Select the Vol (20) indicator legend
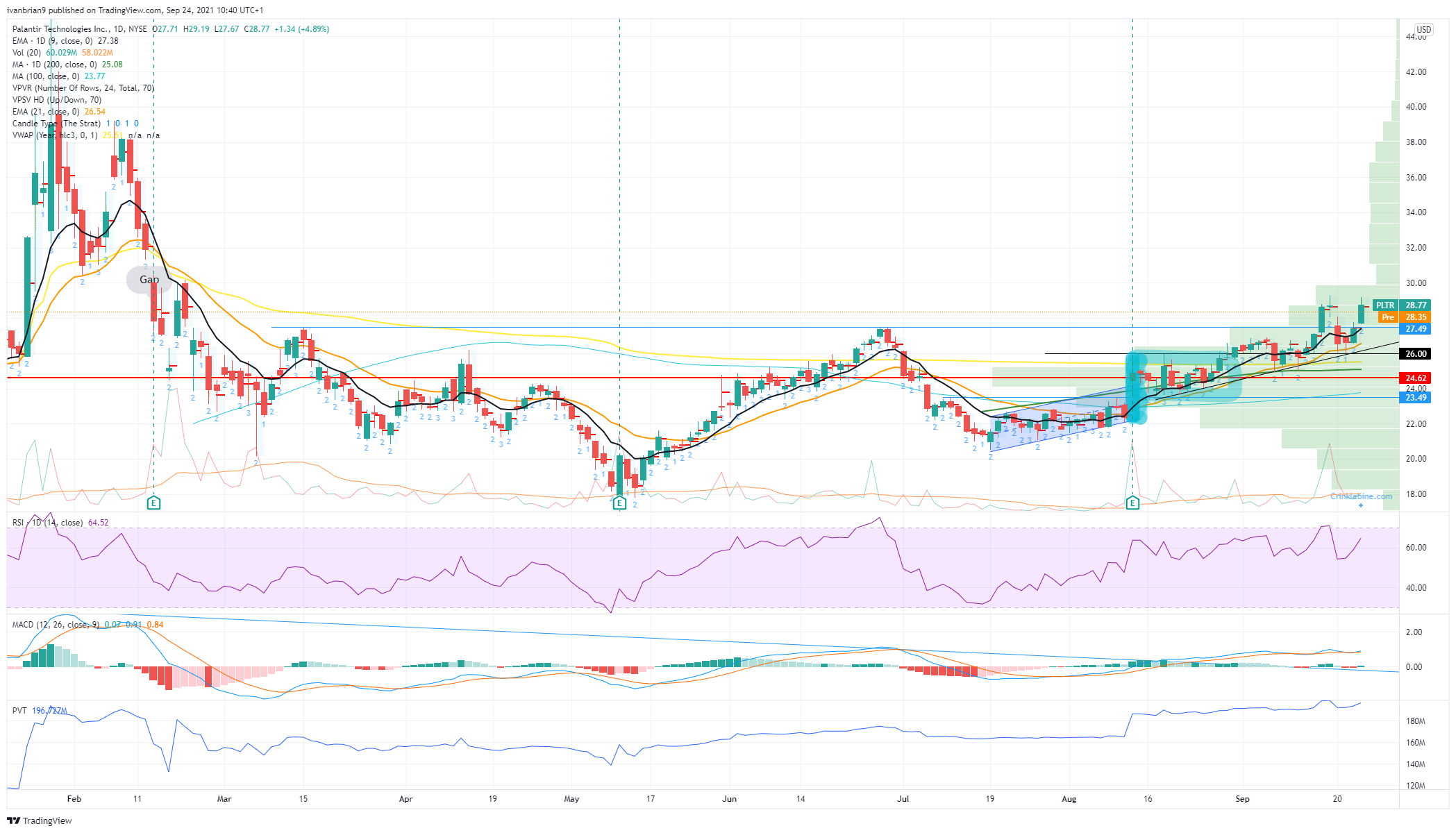 [62, 53]
